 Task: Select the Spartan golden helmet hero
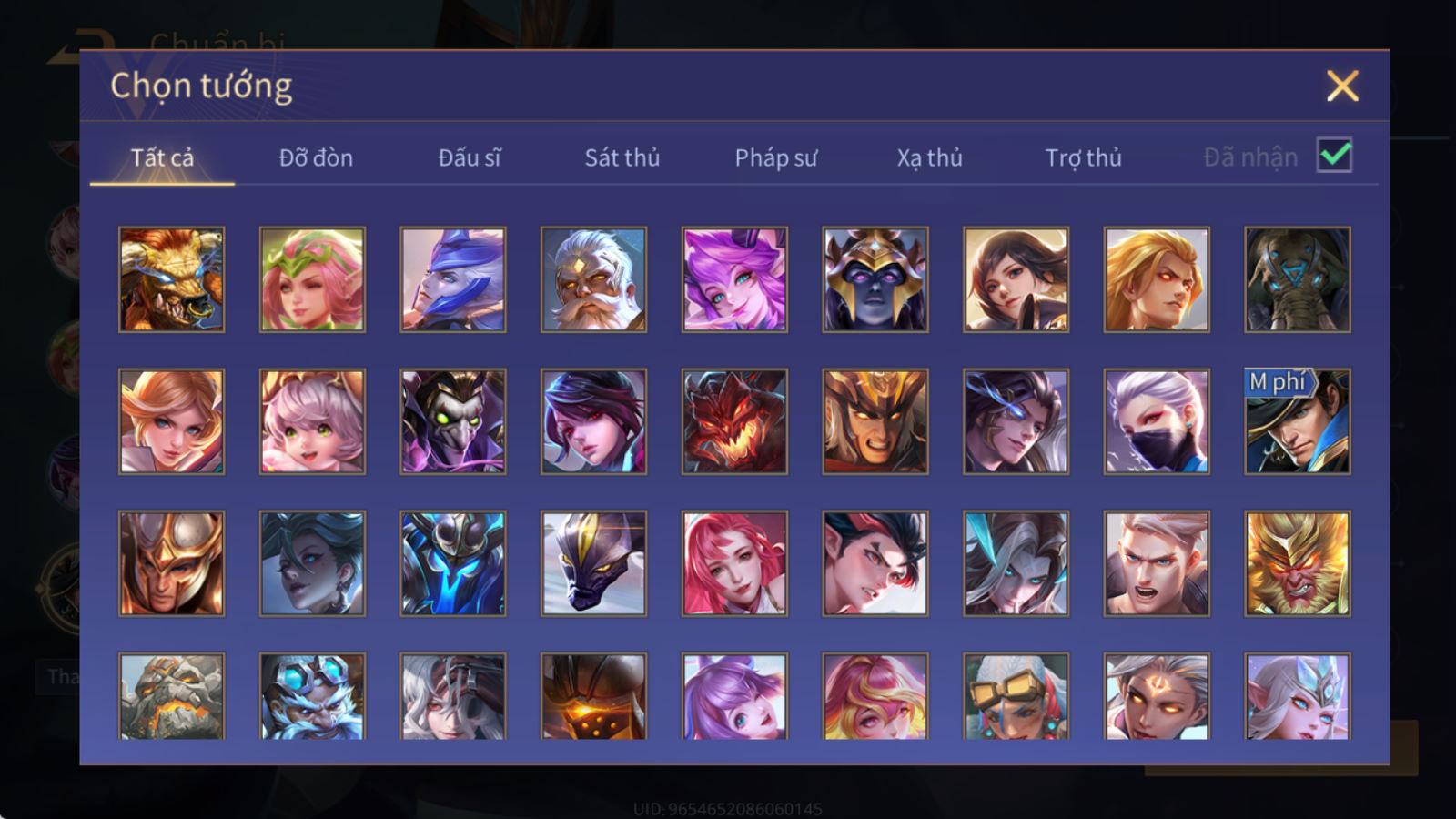click(x=171, y=563)
